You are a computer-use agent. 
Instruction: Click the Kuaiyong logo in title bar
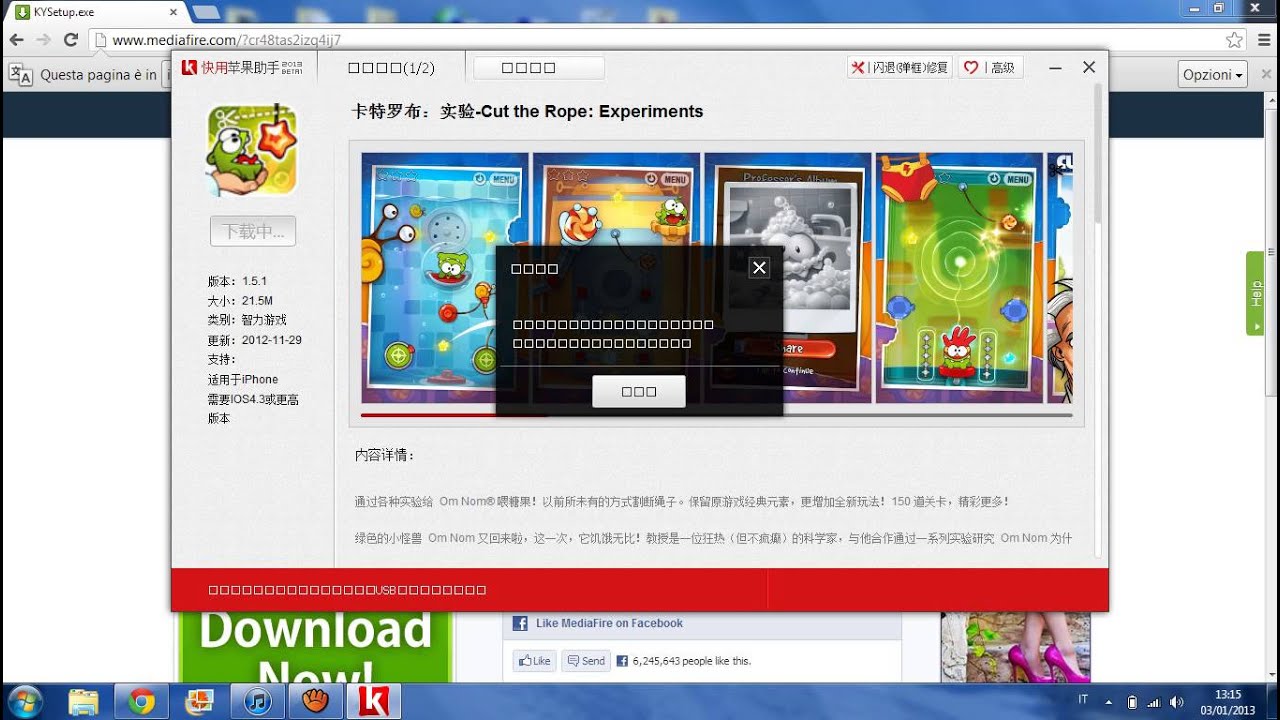[x=240, y=68]
